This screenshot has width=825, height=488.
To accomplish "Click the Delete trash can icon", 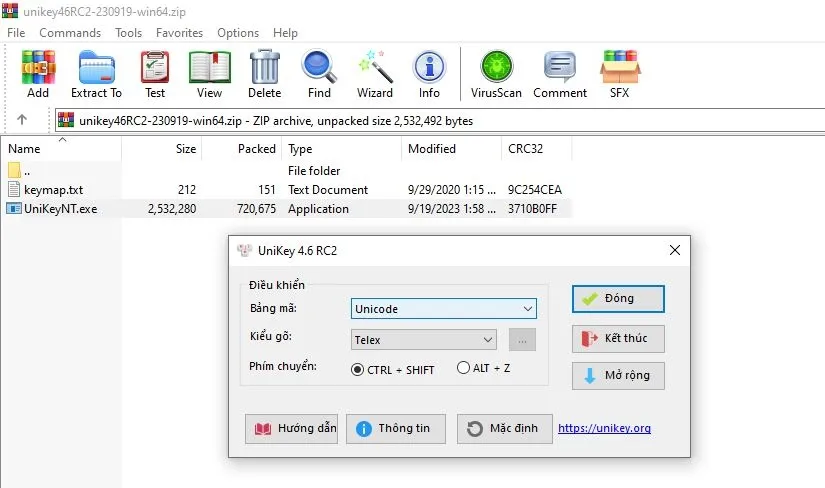I will pos(264,75).
